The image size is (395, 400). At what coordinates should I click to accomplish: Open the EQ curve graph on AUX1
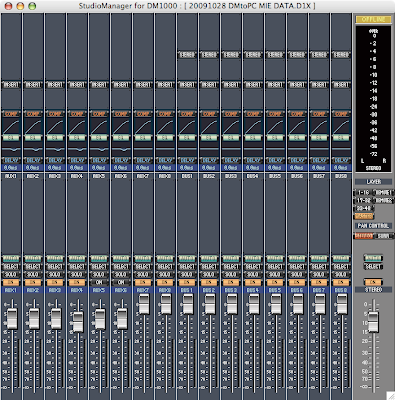(x=11, y=149)
